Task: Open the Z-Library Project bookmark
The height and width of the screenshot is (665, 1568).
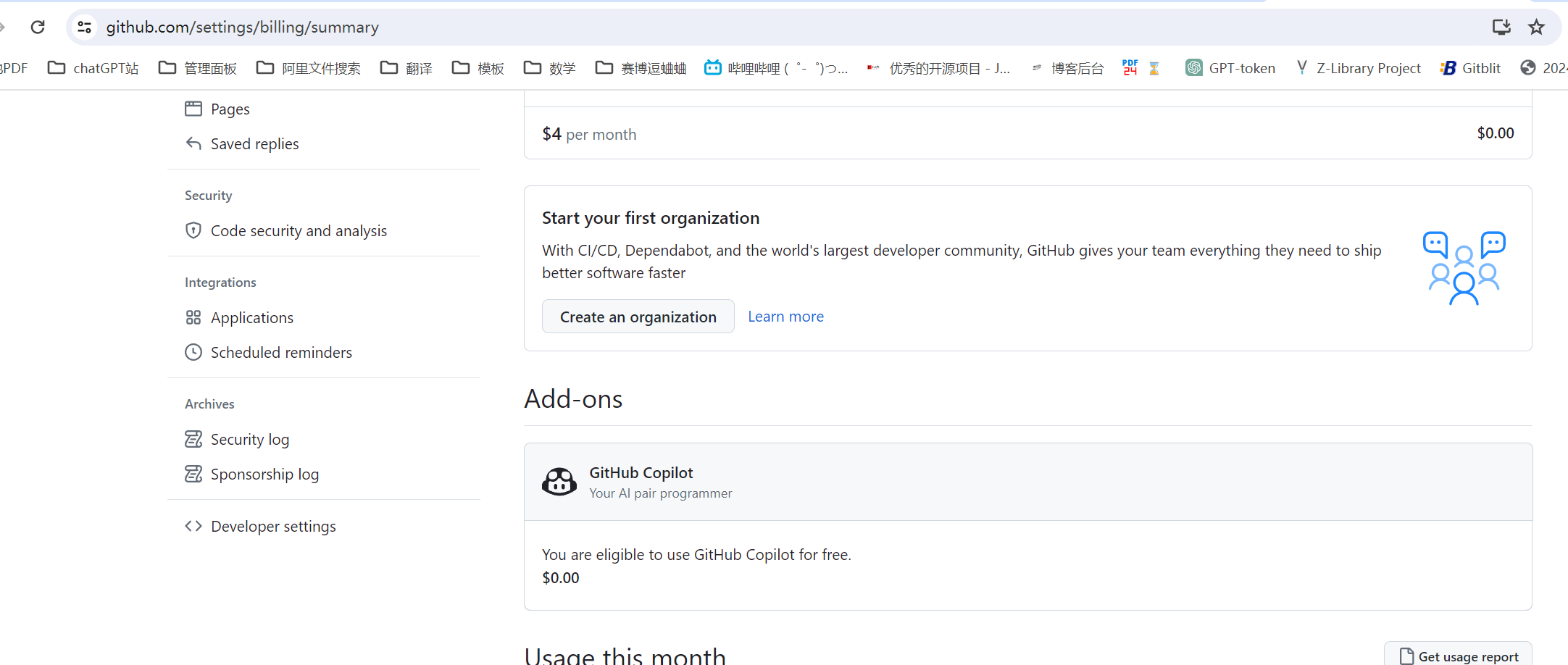Action: point(1359,68)
